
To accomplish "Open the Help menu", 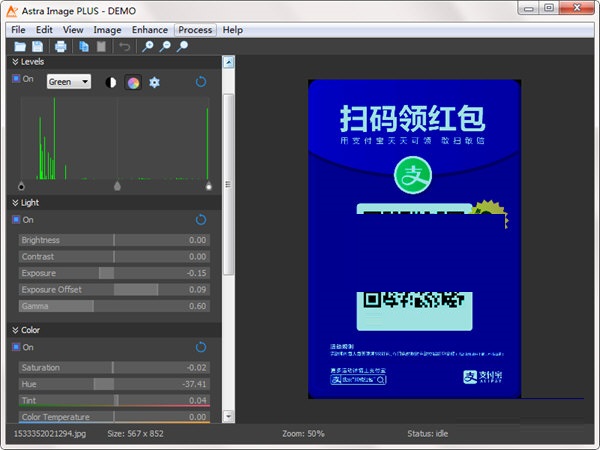I will (x=233, y=30).
